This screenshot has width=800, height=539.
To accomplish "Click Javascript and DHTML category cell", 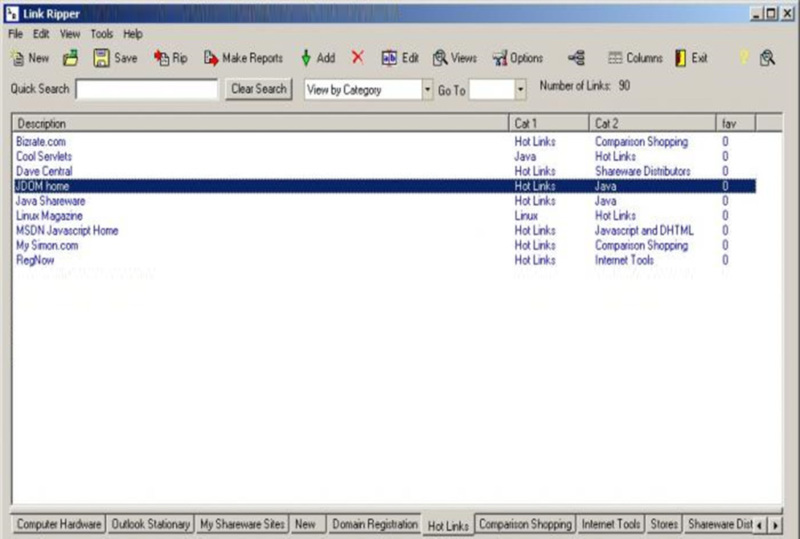I will click(644, 231).
